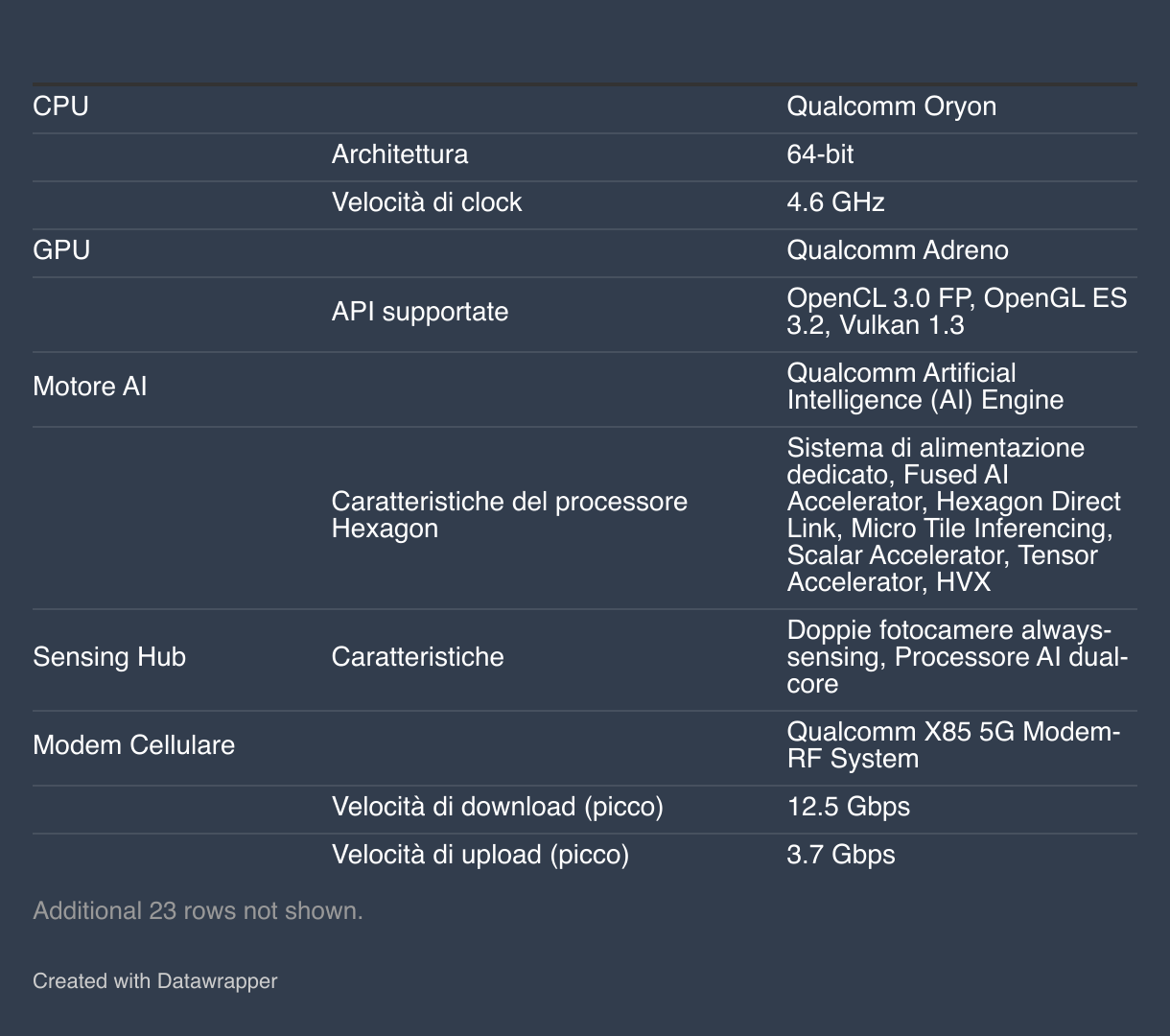Click the Qualcomm Artificial Intelligence Engine cell
This screenshot has height=1036, width=1170.
925,387
